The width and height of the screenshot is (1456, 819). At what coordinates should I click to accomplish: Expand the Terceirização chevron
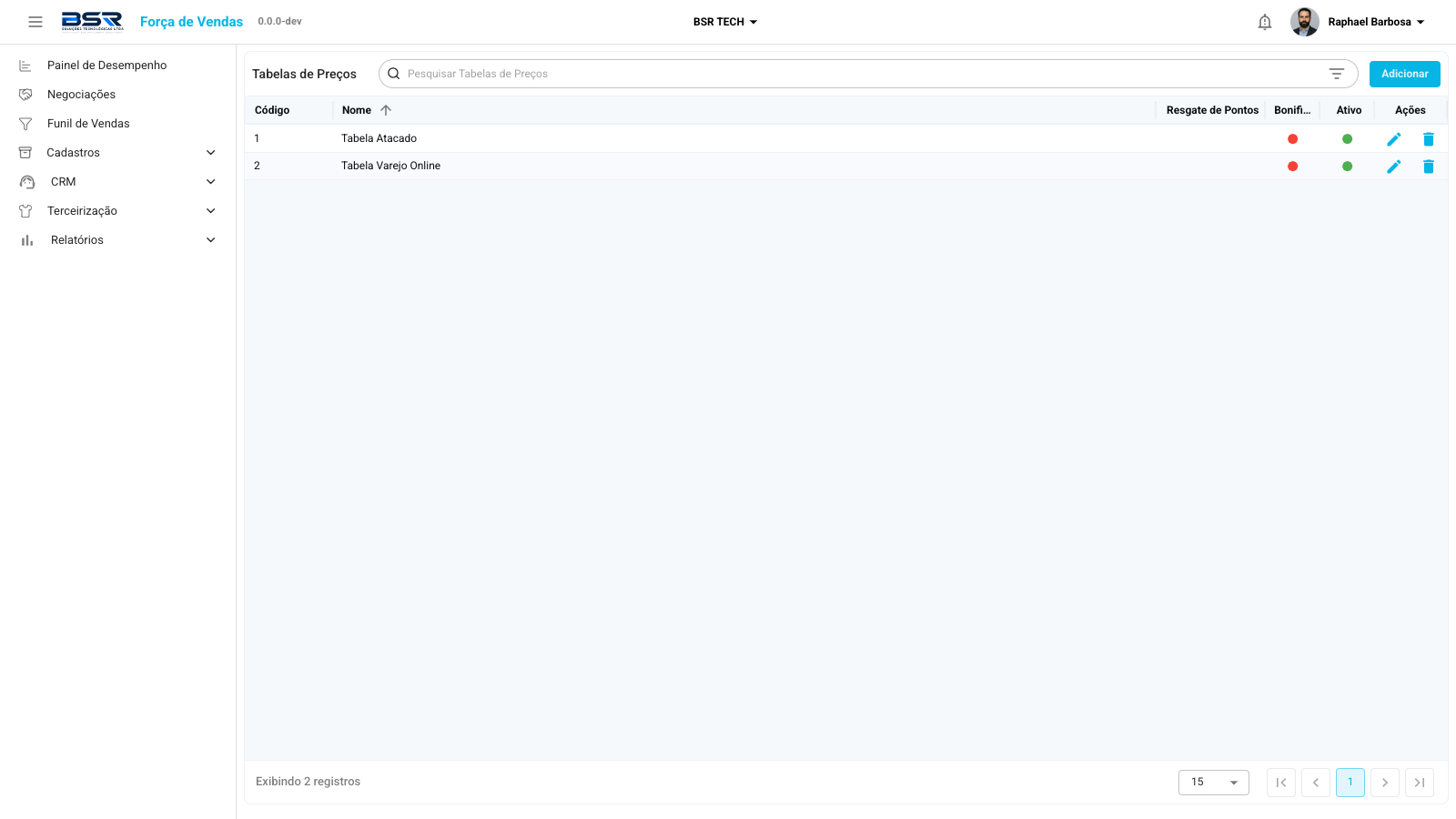(x=211, y=211)
